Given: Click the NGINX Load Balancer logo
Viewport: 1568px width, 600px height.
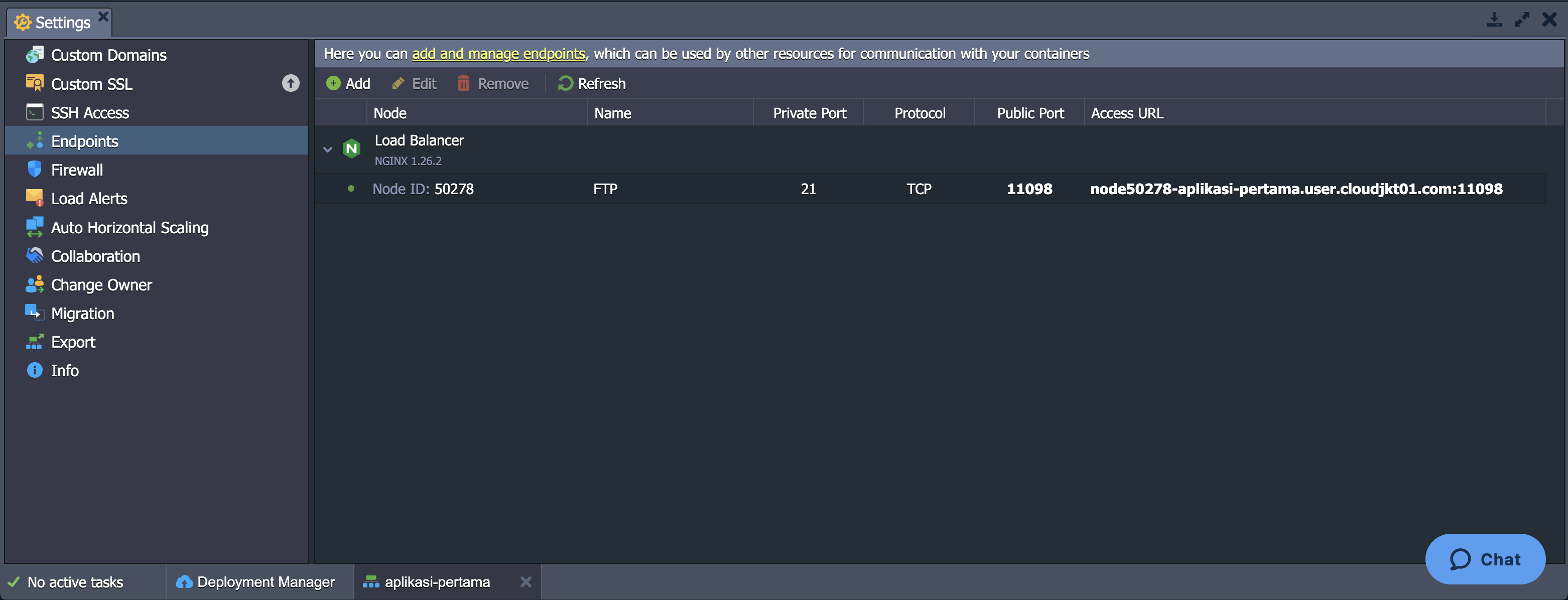Looking at the screenshot, I should point(352,148).
